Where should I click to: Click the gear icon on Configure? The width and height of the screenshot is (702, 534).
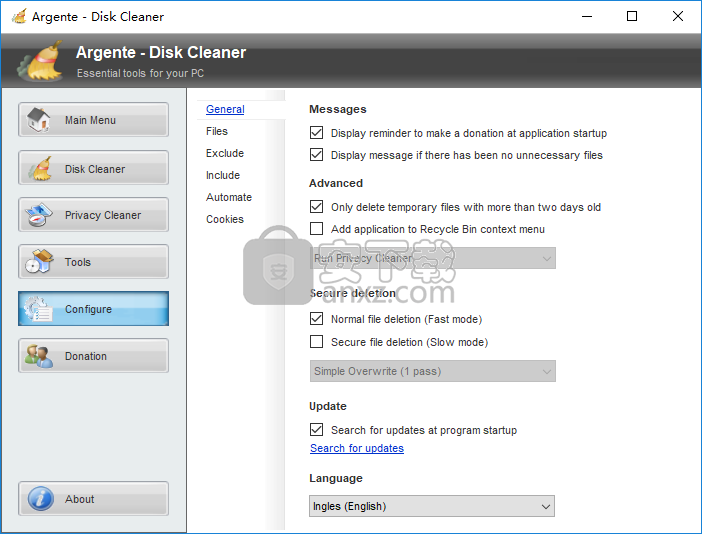(x=38, y=309)
